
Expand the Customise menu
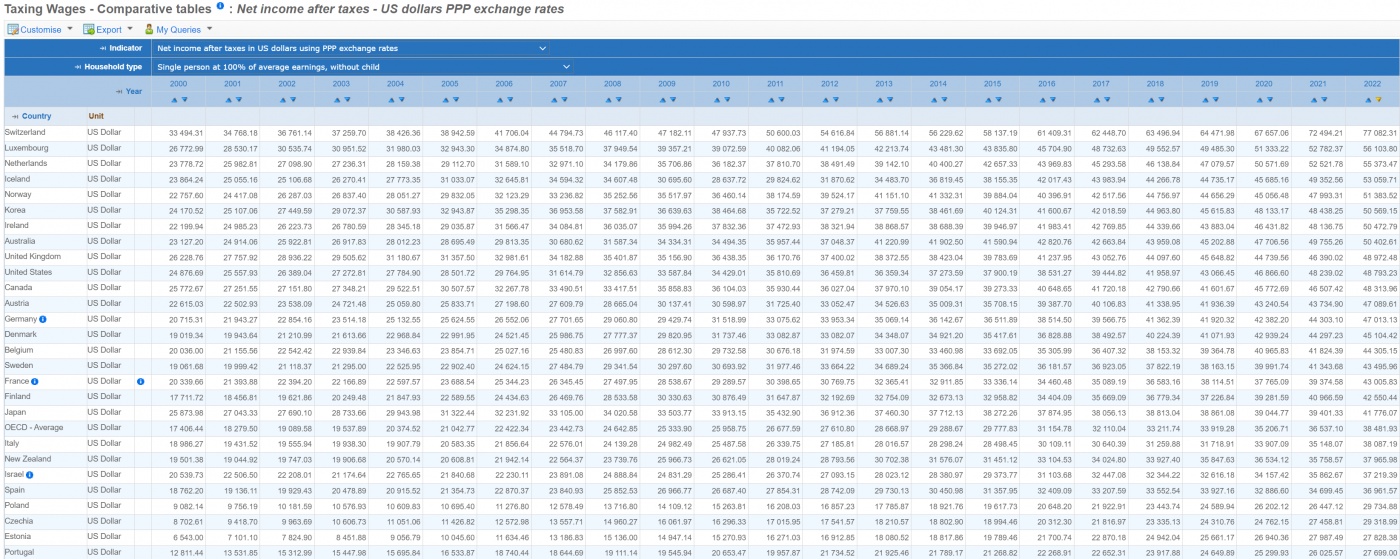(x=40, y=30)
